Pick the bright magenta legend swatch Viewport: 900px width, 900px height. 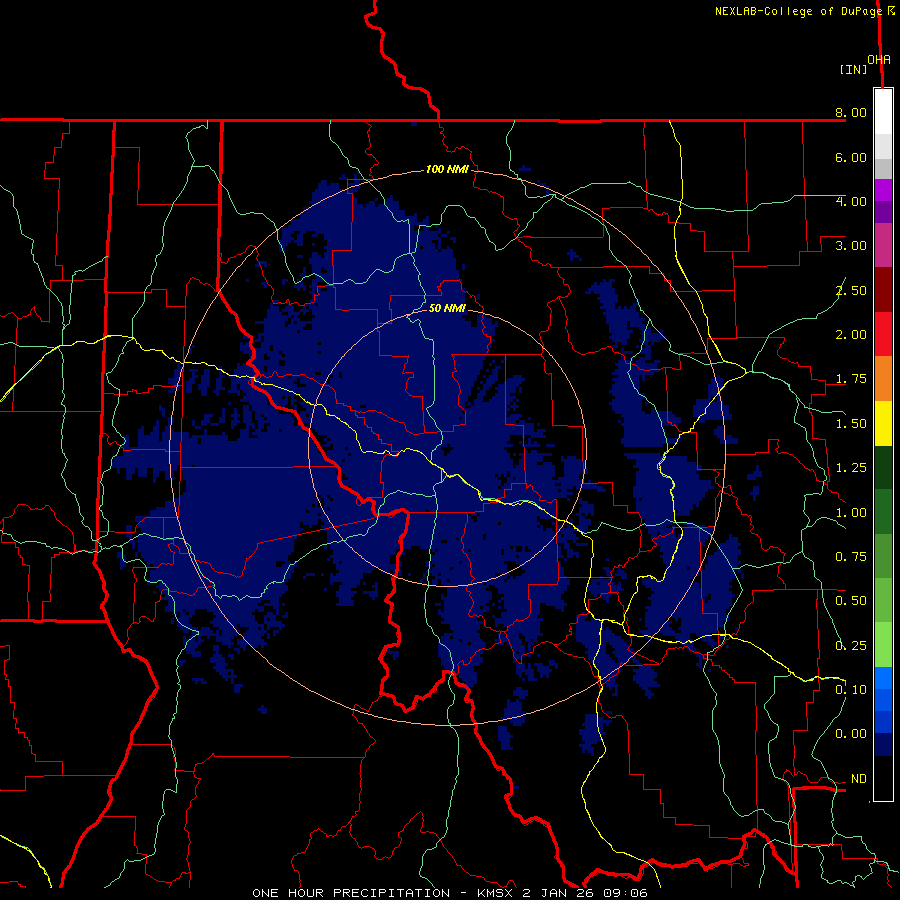point(883,191)
